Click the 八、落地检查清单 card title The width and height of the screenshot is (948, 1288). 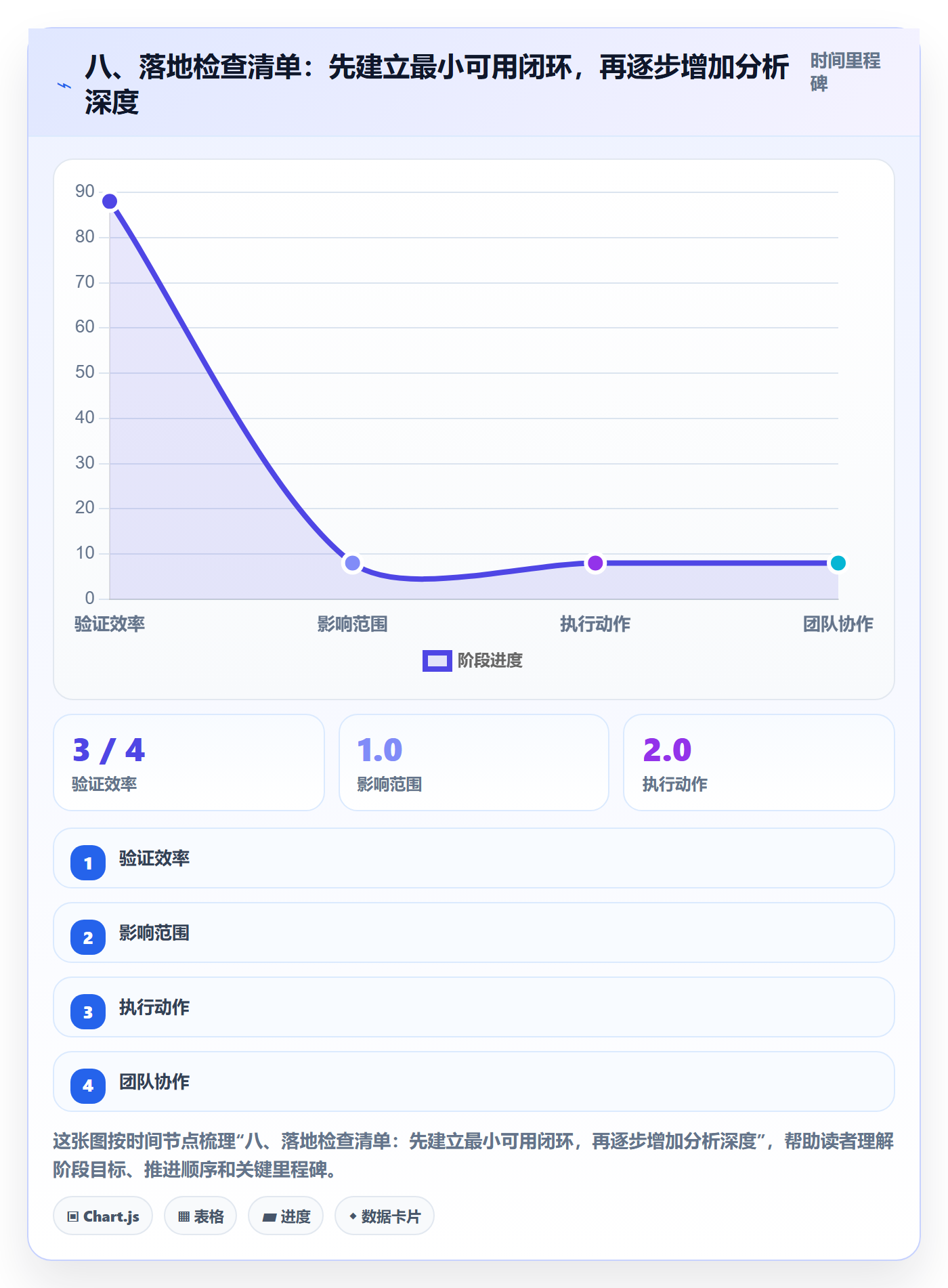(437, 85)
